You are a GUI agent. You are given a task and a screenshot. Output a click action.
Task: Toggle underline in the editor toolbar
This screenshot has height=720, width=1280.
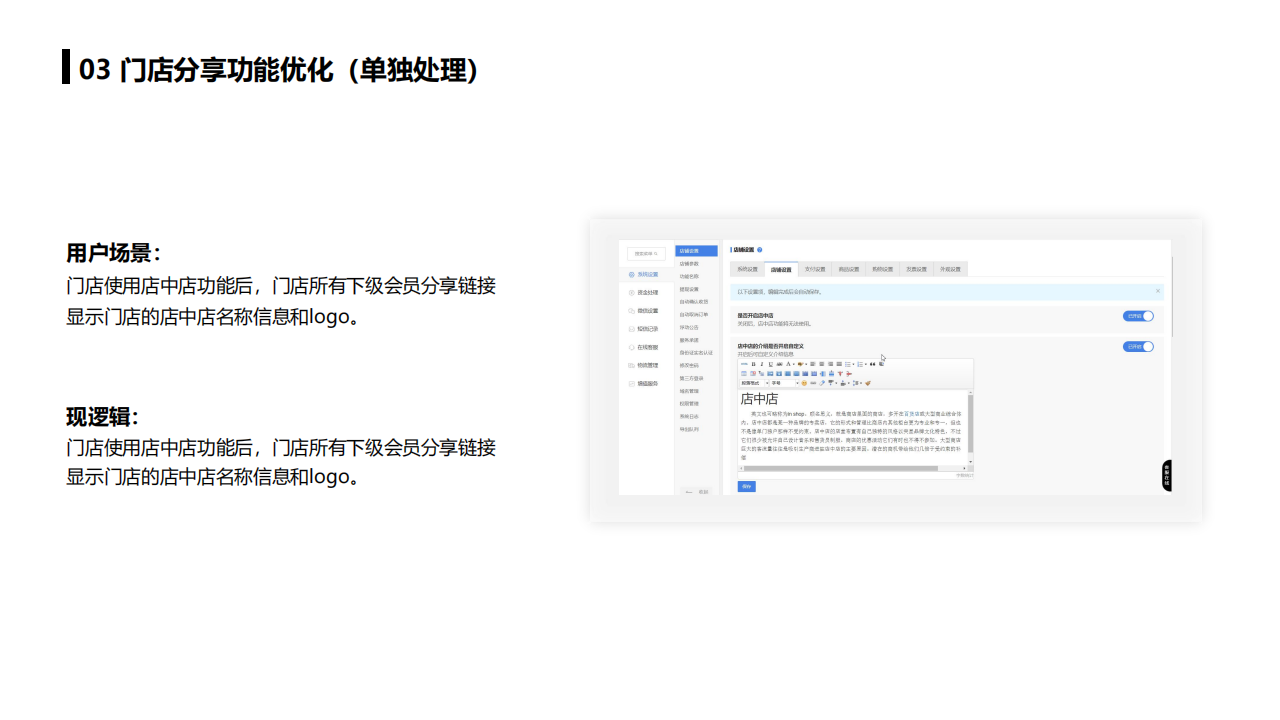click(770, 364)
